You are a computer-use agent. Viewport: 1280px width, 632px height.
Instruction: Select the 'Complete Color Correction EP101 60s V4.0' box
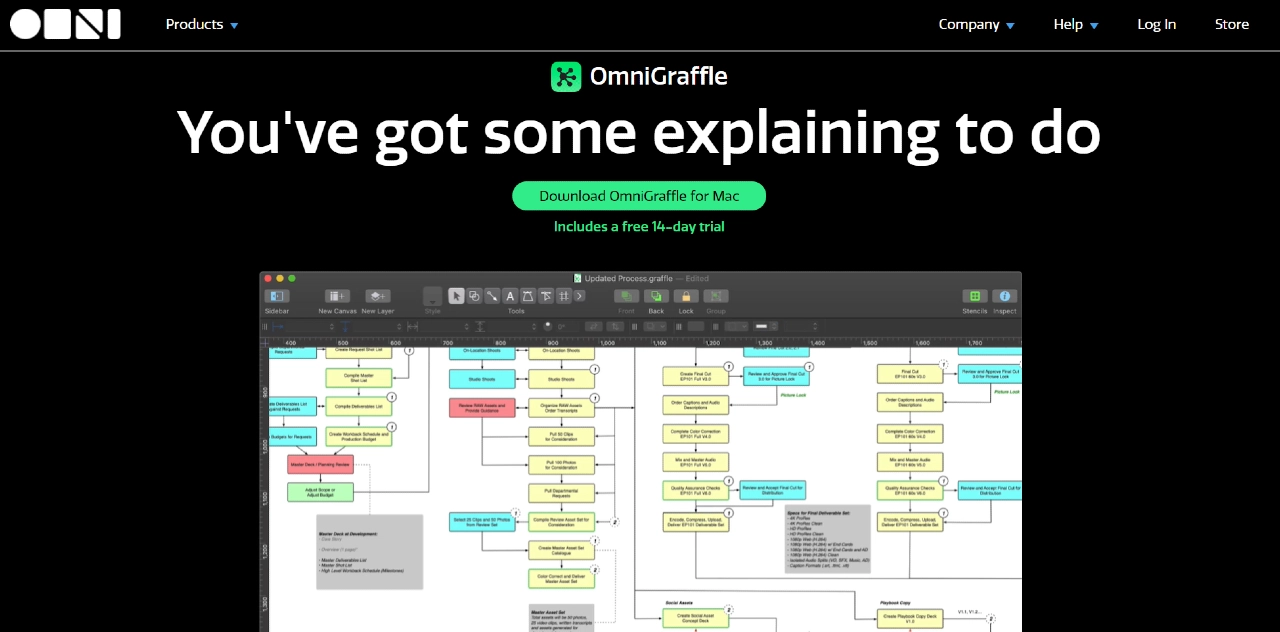coord(910,434)
